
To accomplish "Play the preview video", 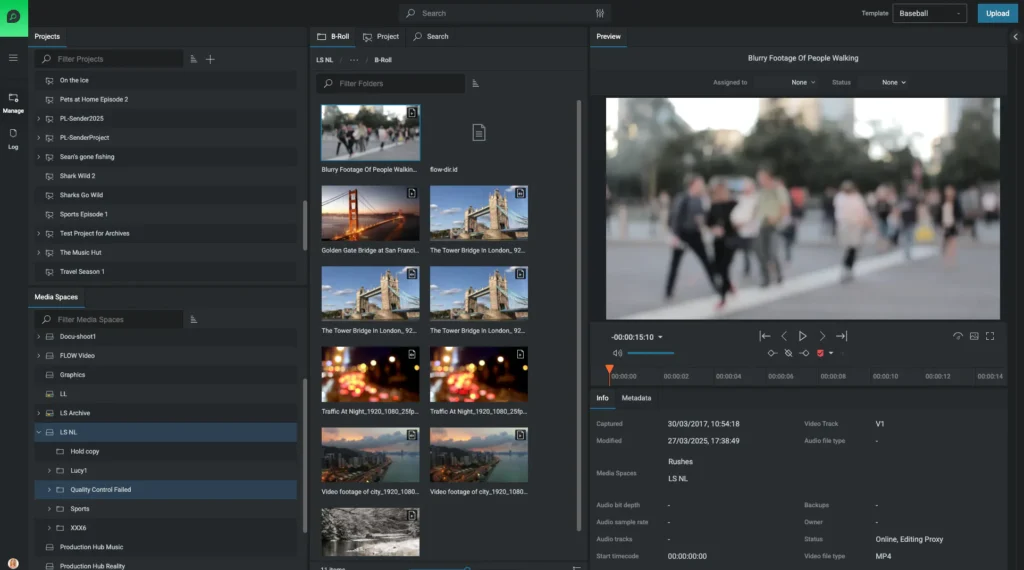I will [802, 336].
